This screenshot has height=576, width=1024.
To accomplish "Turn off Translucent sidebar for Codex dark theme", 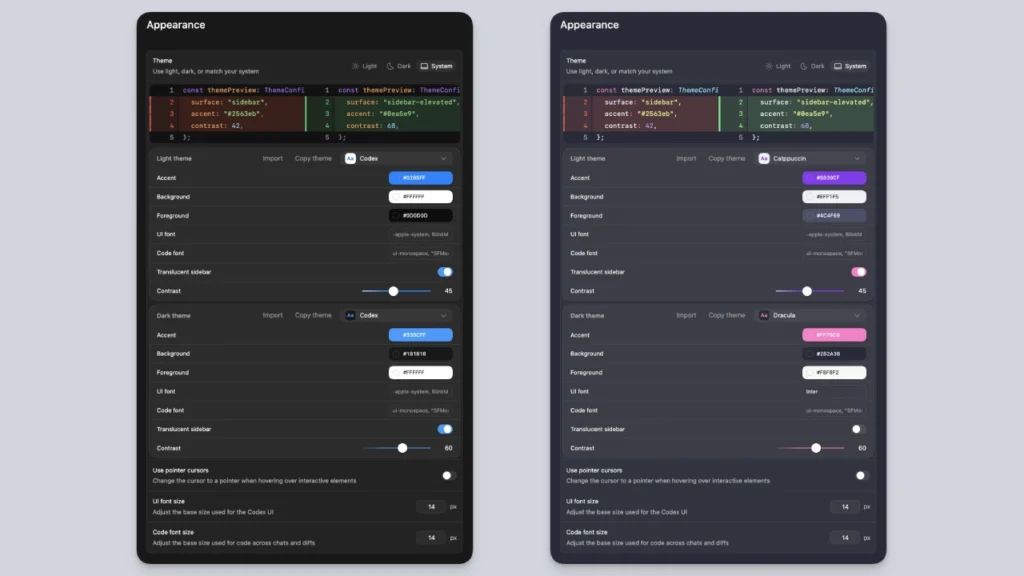I will (445, 429).
